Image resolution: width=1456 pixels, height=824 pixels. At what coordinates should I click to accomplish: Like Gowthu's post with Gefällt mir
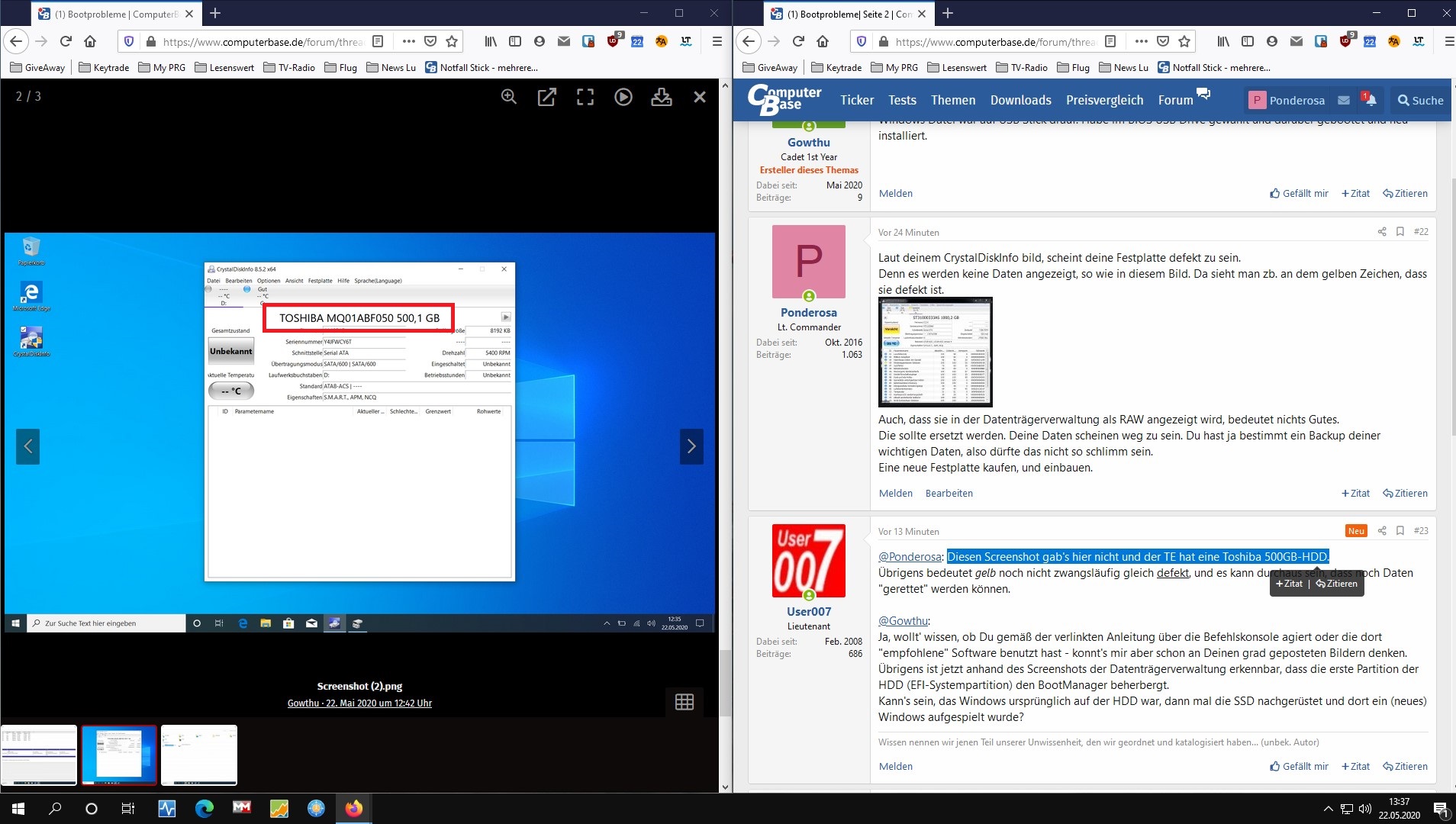(1299, 193)
